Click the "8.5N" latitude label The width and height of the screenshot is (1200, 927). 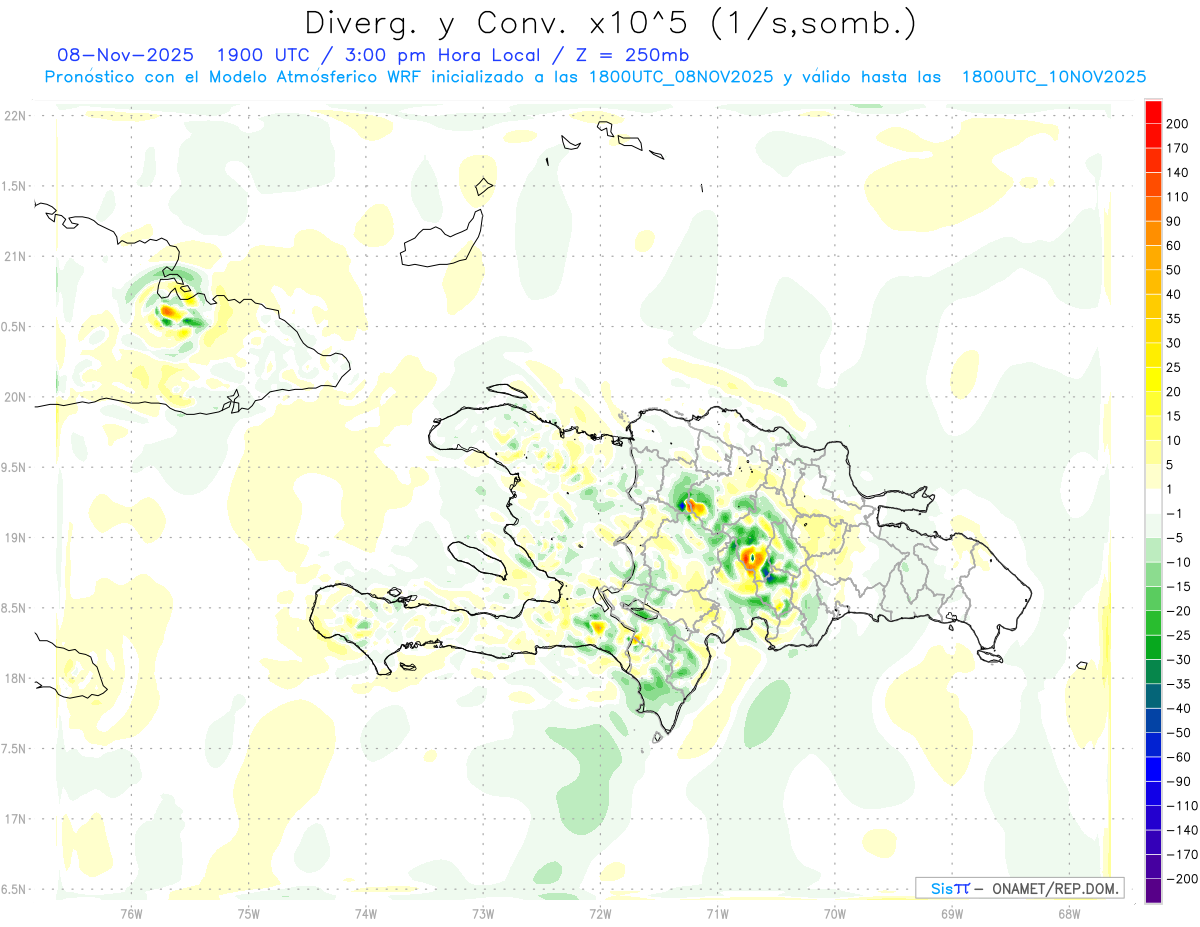pos(14,608)
